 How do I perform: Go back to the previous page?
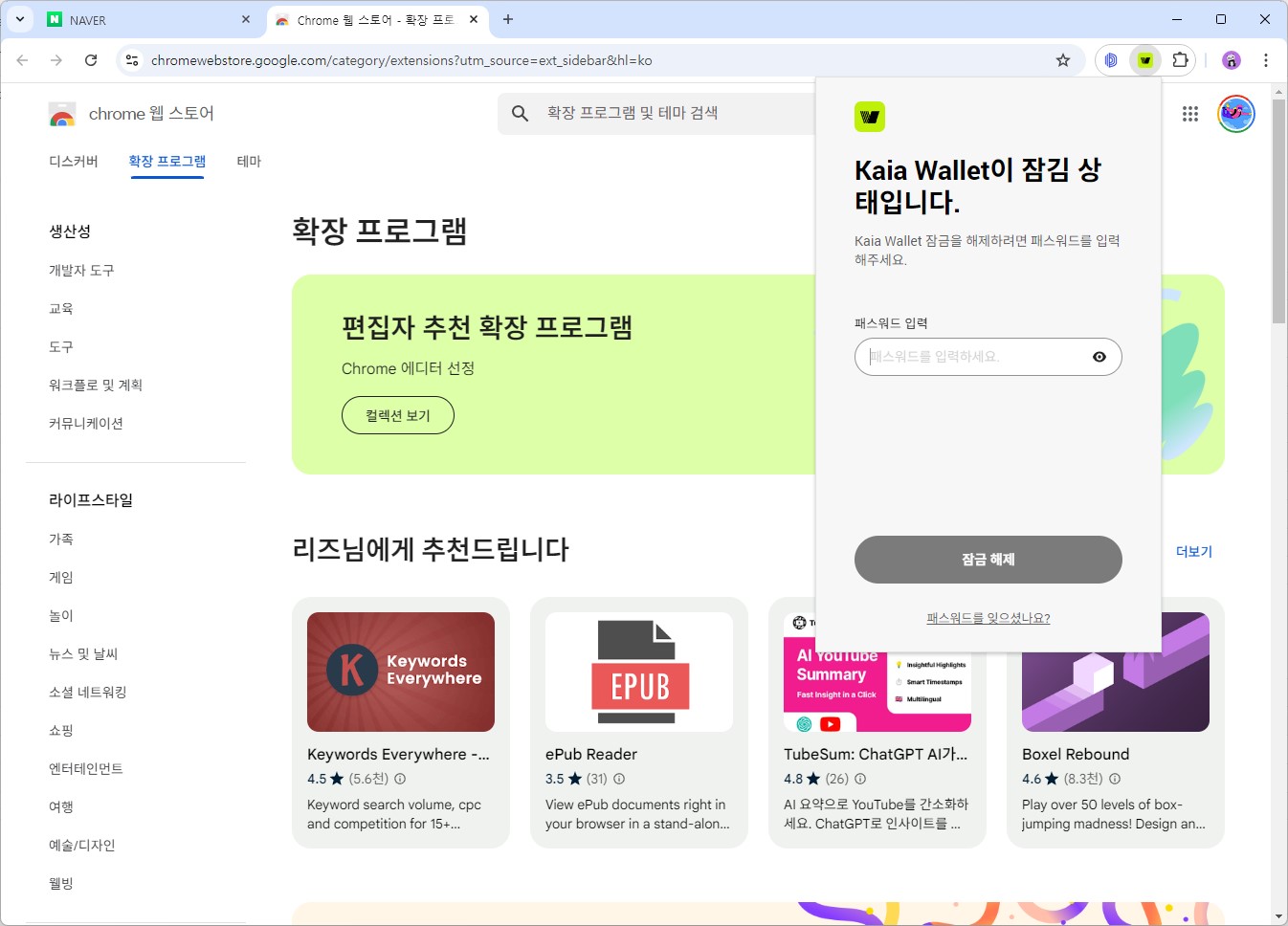(x=22, y=60)
